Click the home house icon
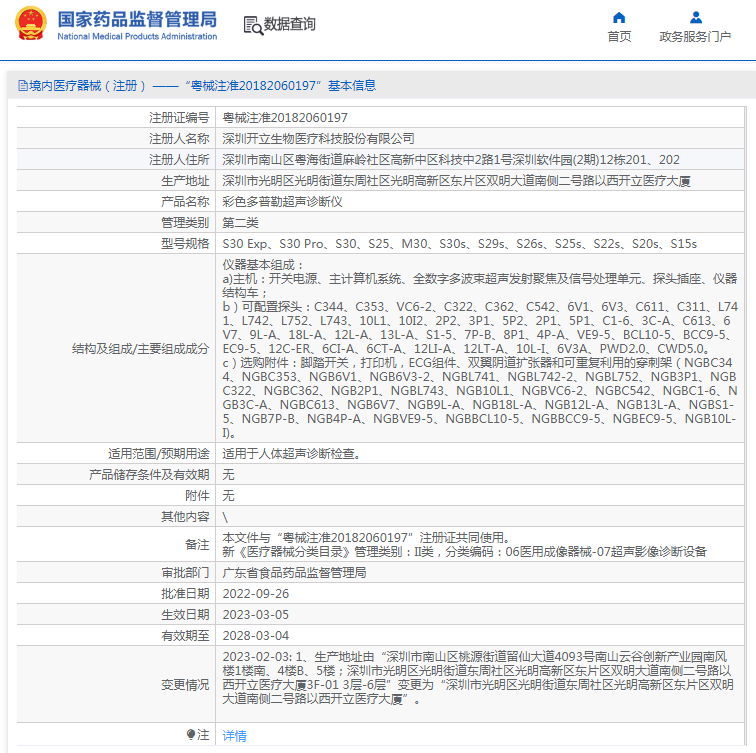The image size is (756, 753). pyautogui.click(x=619, y=18)
